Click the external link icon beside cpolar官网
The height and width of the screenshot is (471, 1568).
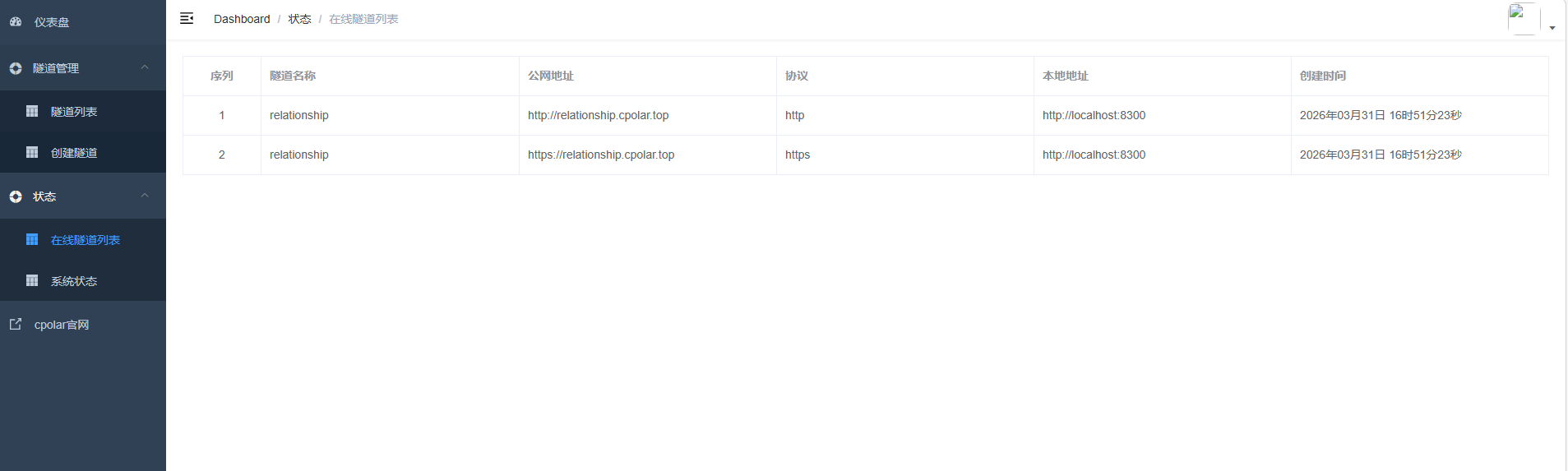click(16, 324)
